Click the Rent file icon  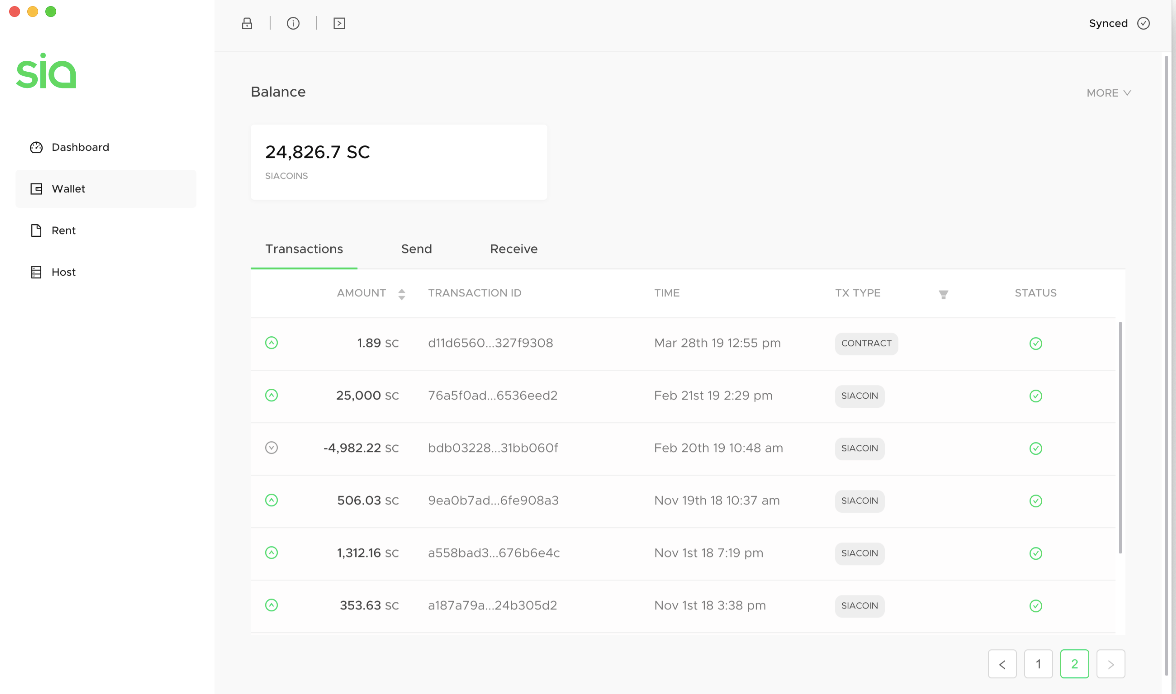(x=36, y=230)
